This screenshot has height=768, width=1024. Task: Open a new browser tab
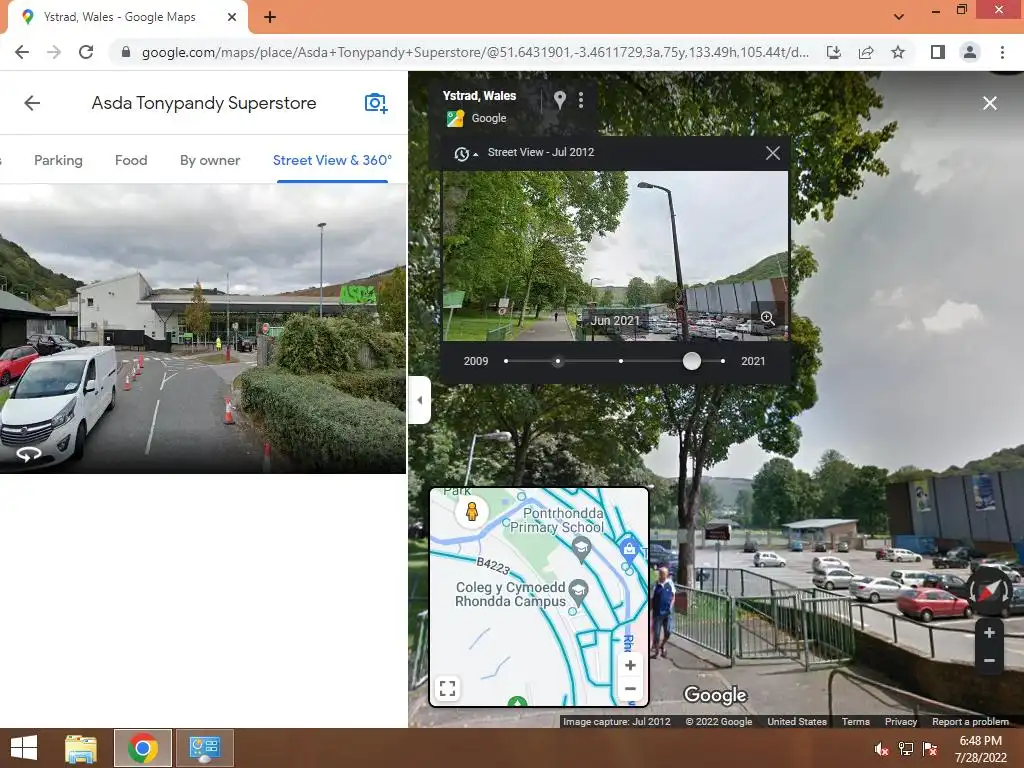(270, 17)
